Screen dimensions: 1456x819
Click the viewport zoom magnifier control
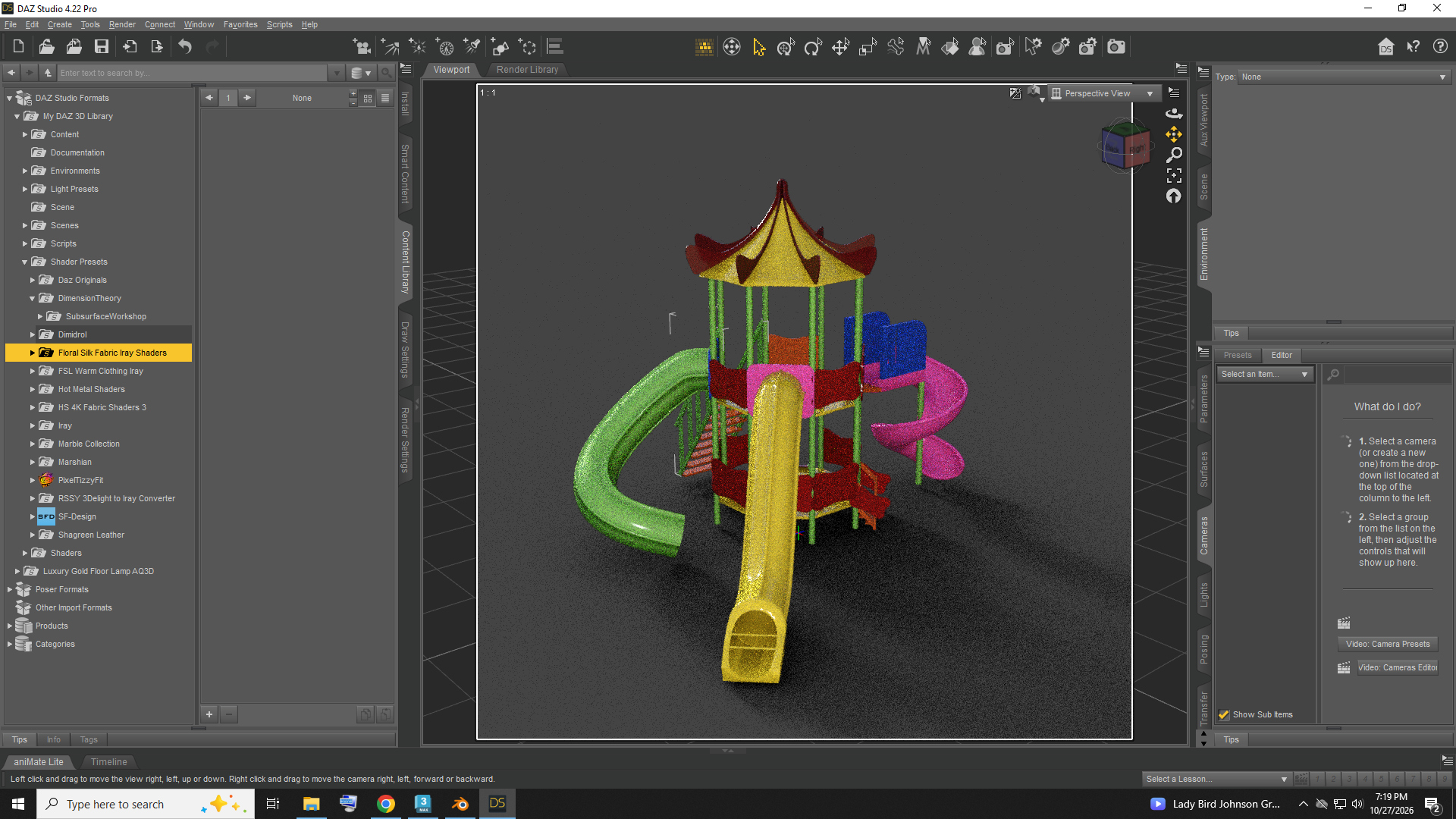tap(1174, 155)
